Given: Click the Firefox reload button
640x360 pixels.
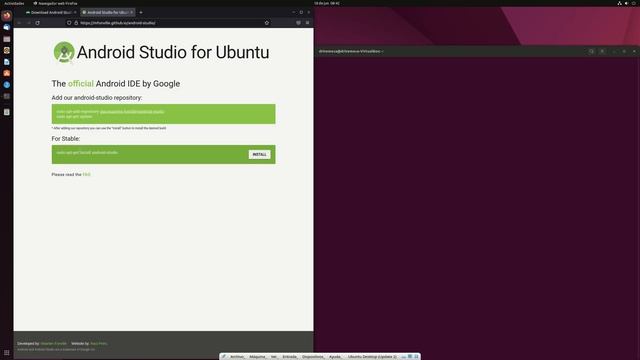Looking at the screenshot, I should point(38,23).
